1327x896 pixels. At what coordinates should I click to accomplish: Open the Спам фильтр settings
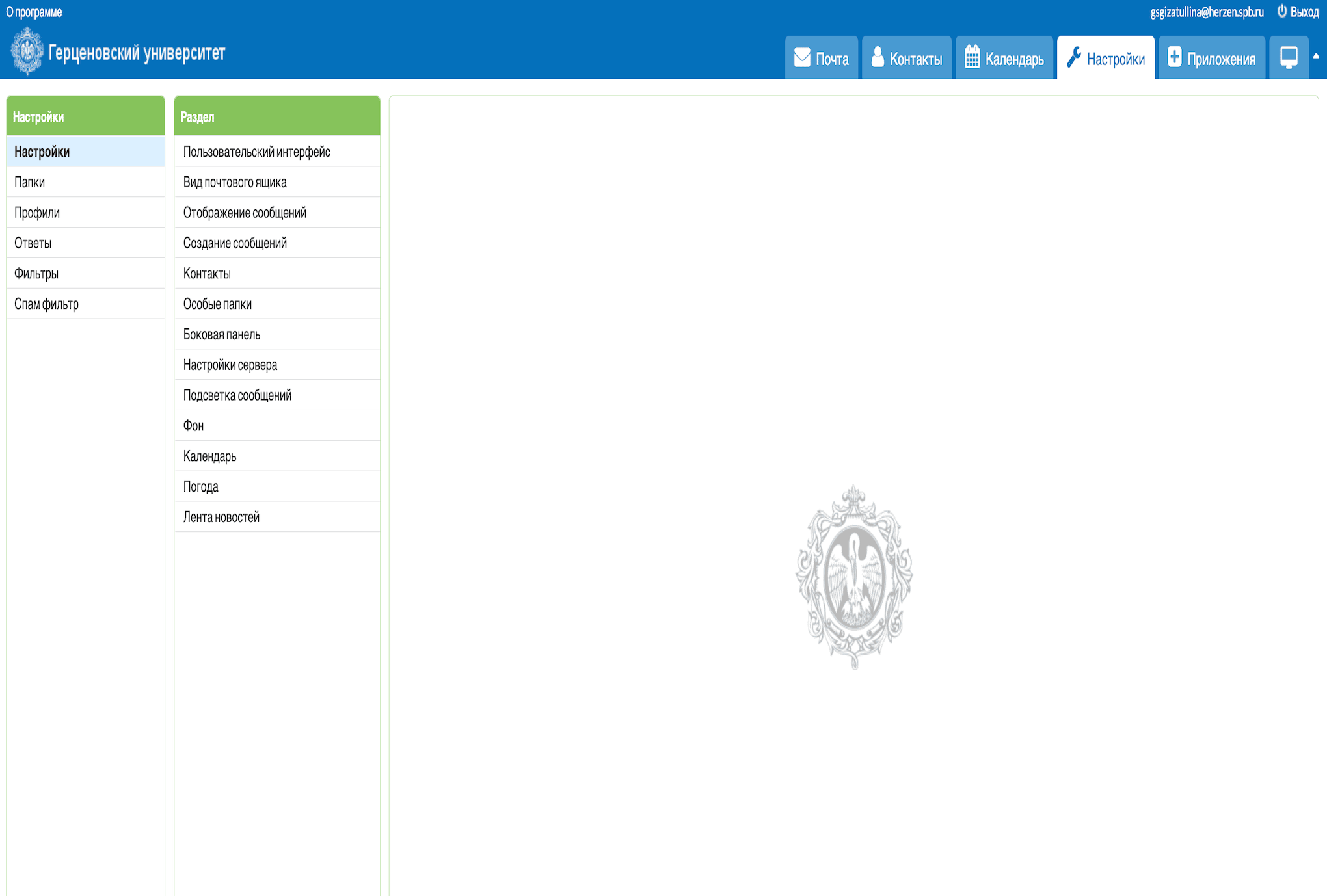(x=47, y=303)
